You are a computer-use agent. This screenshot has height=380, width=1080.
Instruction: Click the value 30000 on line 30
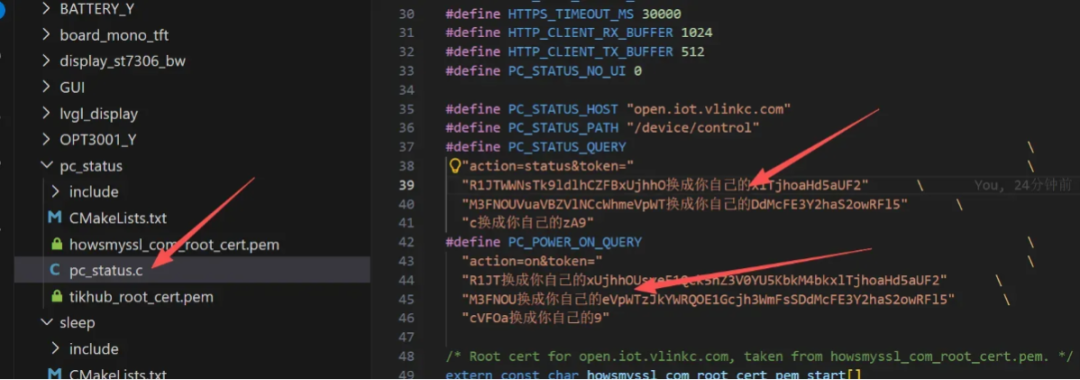(x=661, y=14)
